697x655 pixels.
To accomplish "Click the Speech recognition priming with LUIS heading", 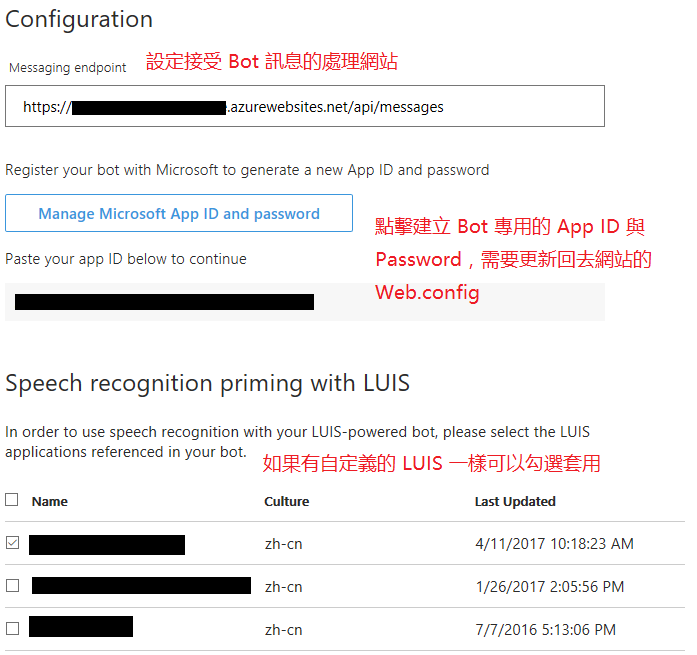I will pos(207,383).
